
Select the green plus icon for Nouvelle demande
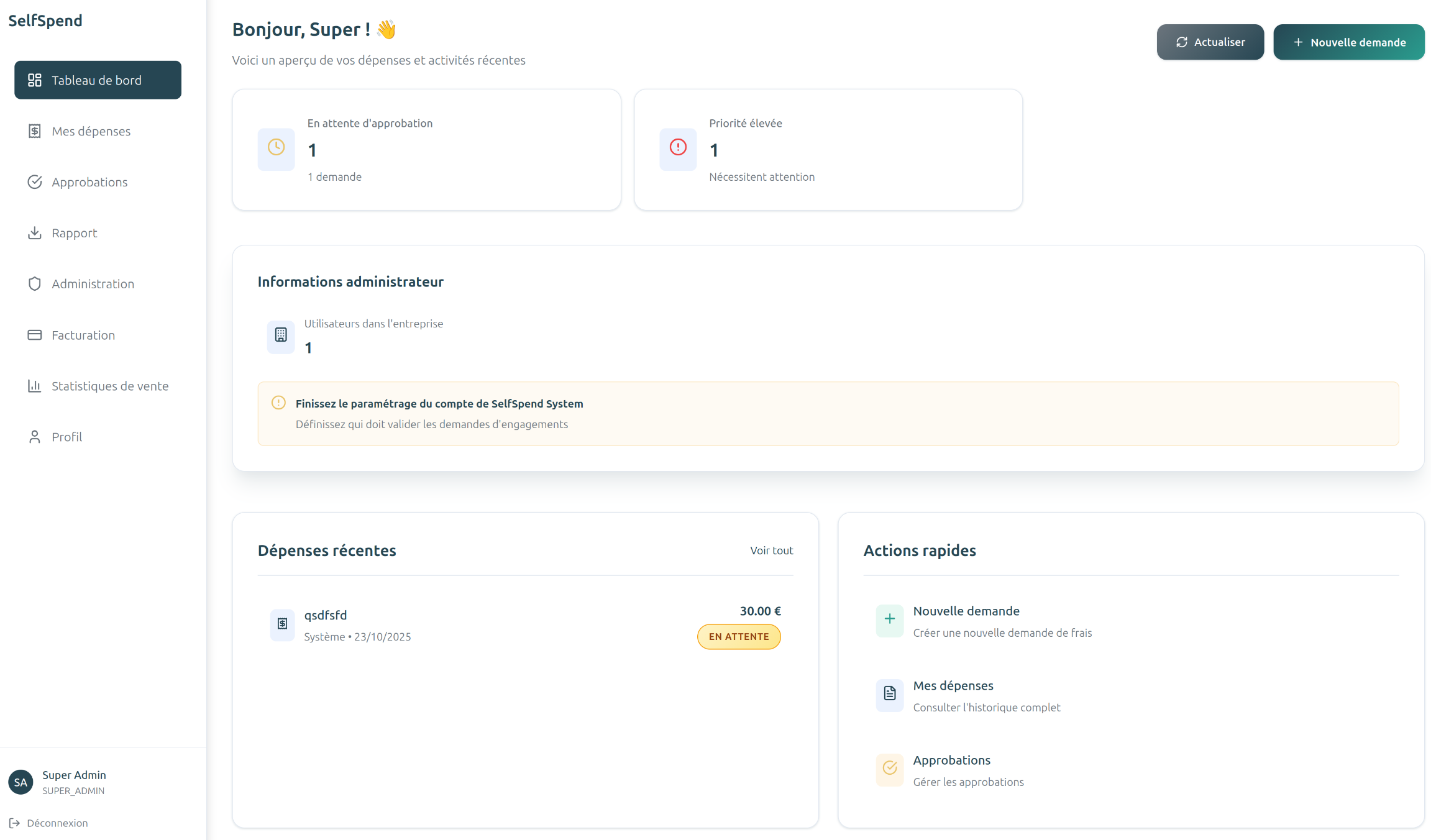pos(889,620)
